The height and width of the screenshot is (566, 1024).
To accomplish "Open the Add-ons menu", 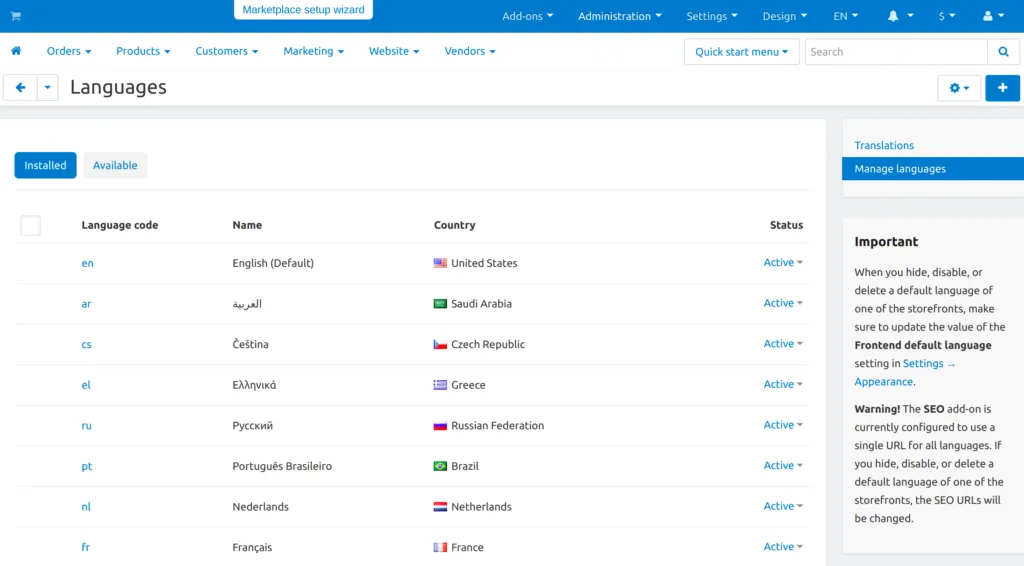I will coord(527,16).
